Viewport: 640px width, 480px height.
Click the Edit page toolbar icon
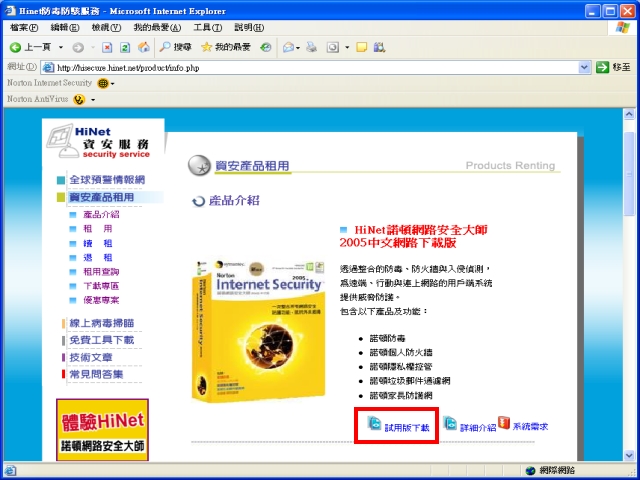[x=333, y=48]
